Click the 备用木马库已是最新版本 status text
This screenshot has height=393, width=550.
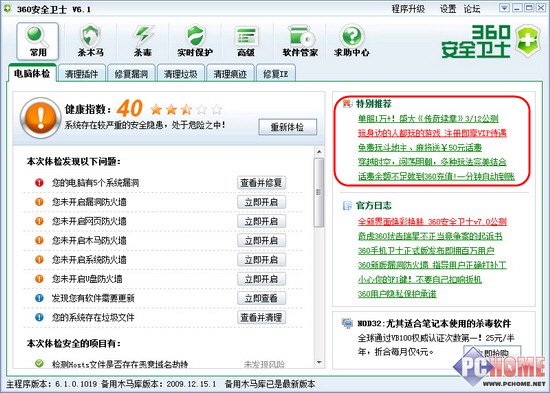point(270,384)
